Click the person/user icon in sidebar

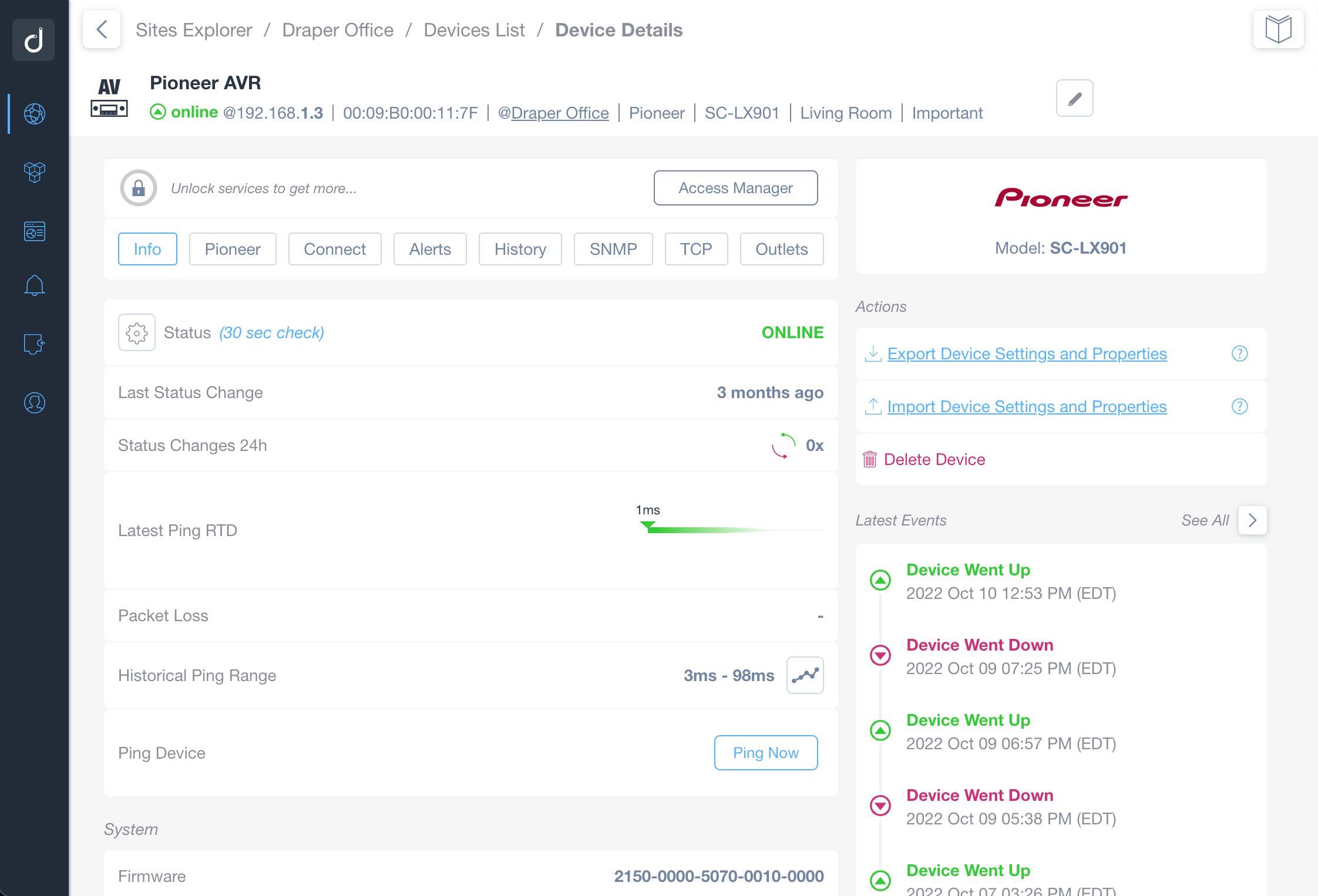34,402
